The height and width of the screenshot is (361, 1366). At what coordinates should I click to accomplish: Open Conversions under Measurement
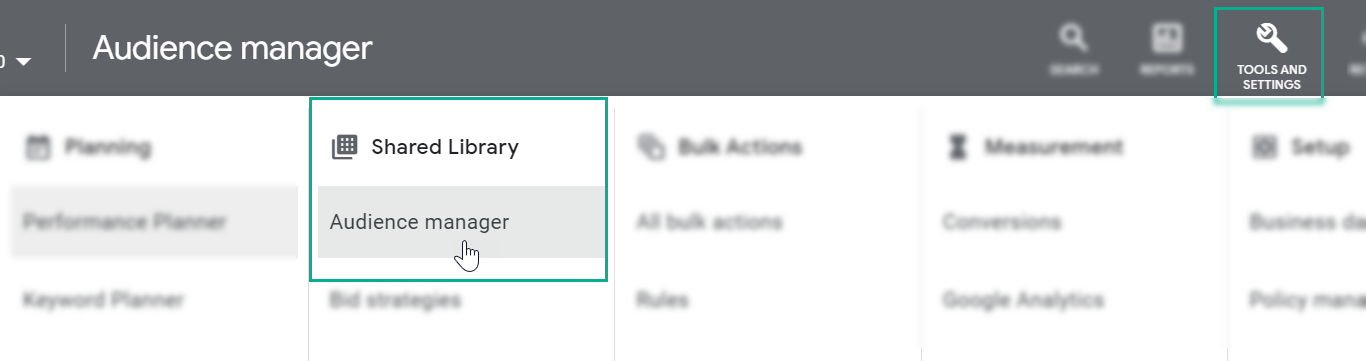click(x=1001, y=222)
